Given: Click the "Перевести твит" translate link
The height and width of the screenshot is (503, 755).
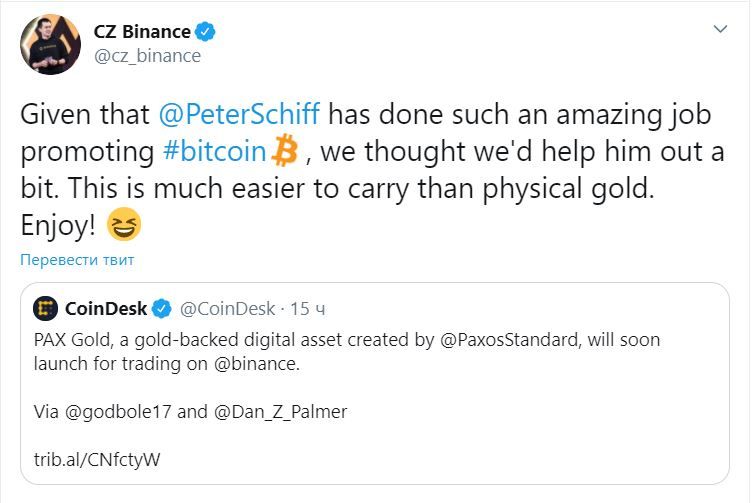Looking at the screenshot, I should coord(77,260).
